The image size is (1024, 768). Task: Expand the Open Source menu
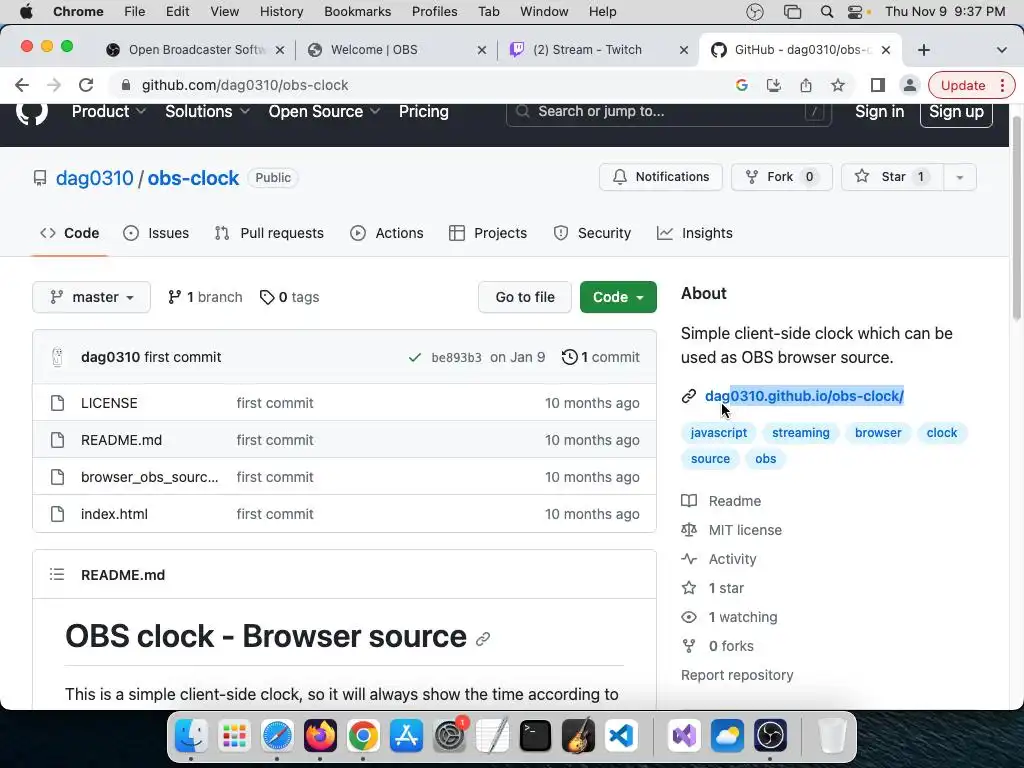324,112
